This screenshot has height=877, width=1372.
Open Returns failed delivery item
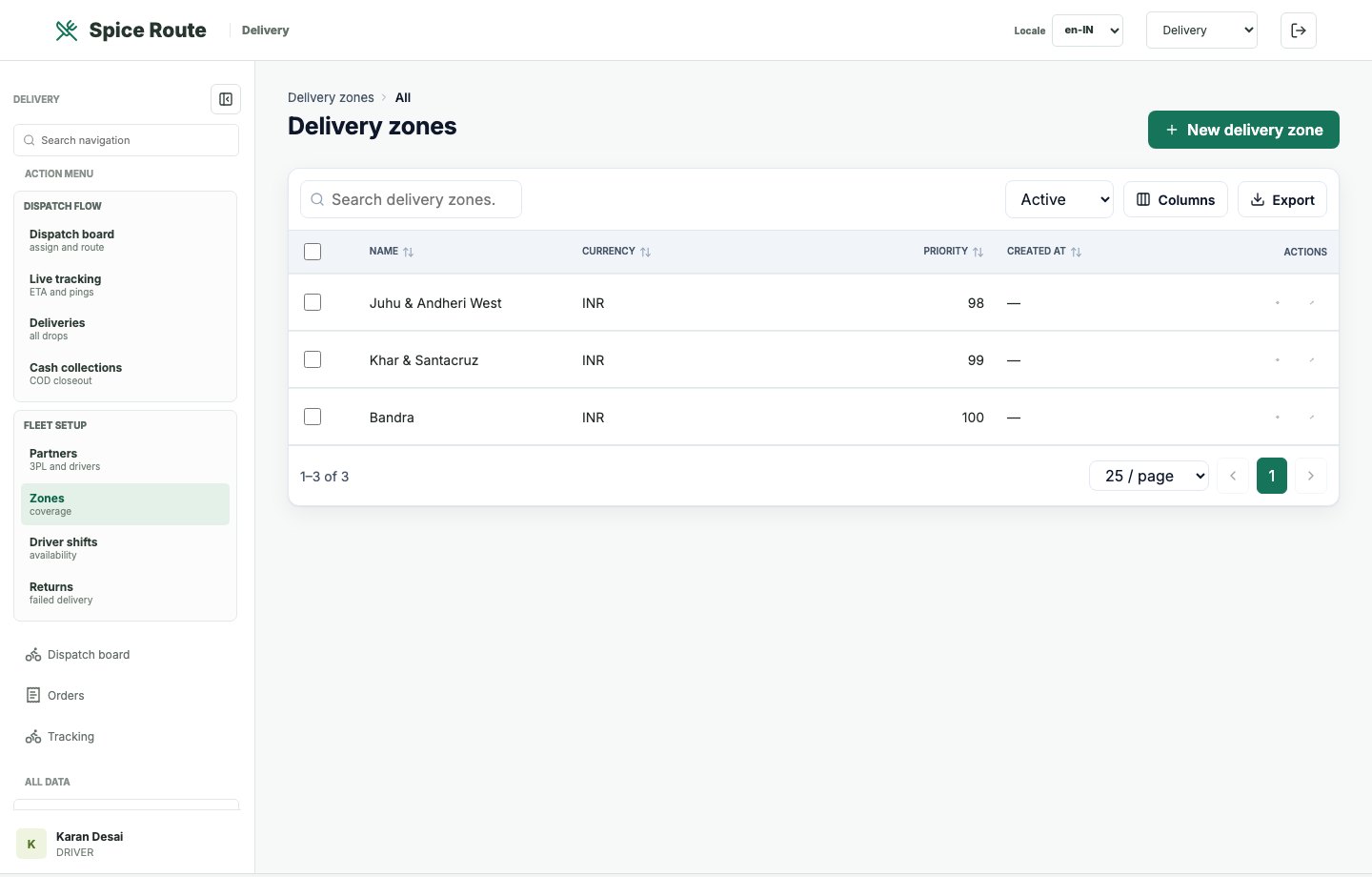(125, 593)
